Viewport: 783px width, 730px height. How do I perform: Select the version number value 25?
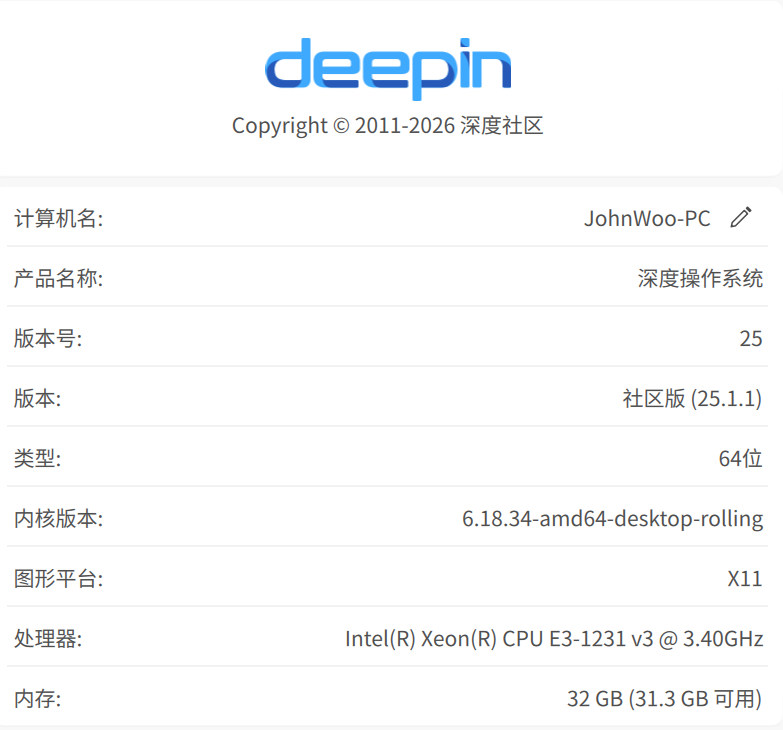[x=751, y=339]
